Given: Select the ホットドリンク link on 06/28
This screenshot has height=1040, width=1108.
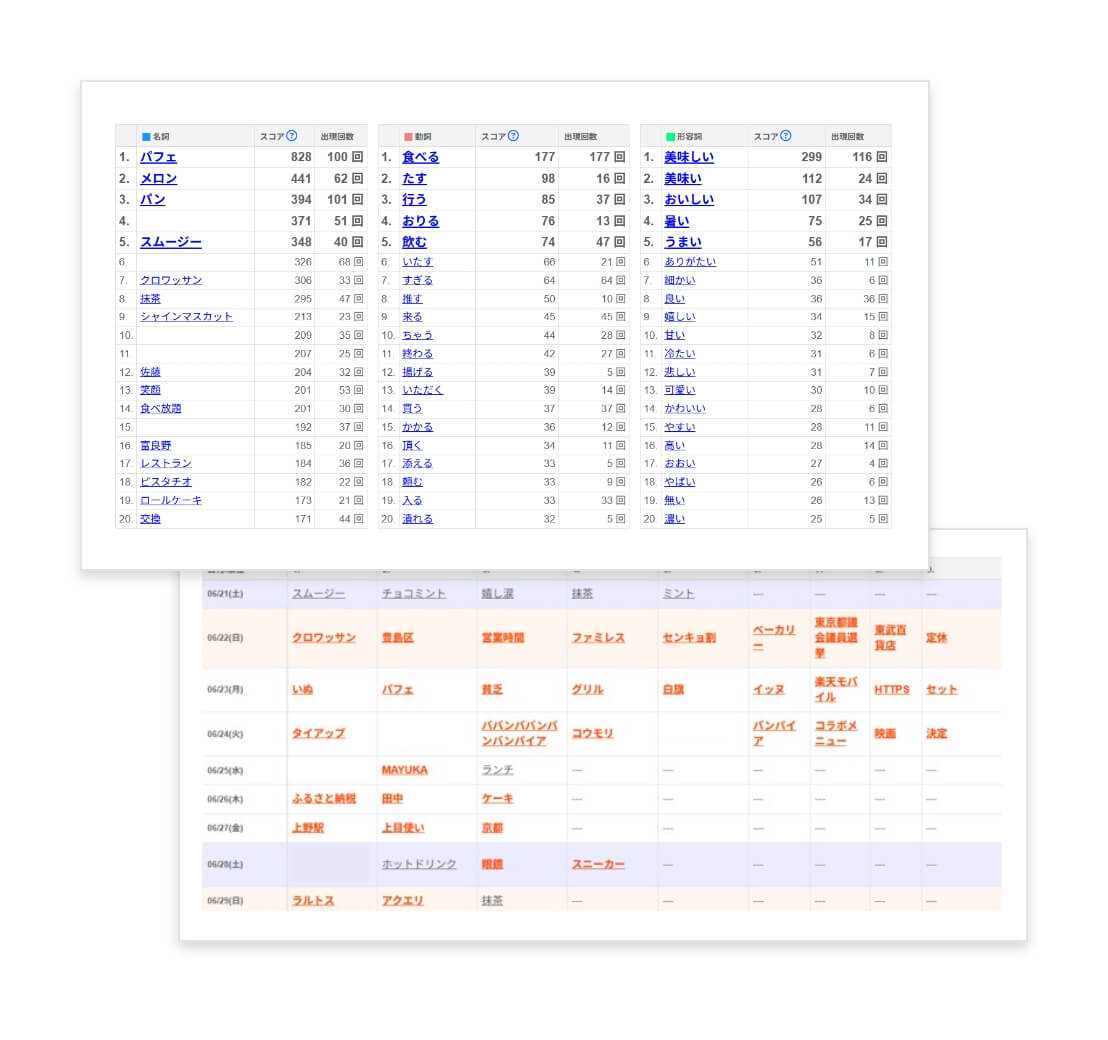Looking at the screenshot, I should tap(419, 864).
